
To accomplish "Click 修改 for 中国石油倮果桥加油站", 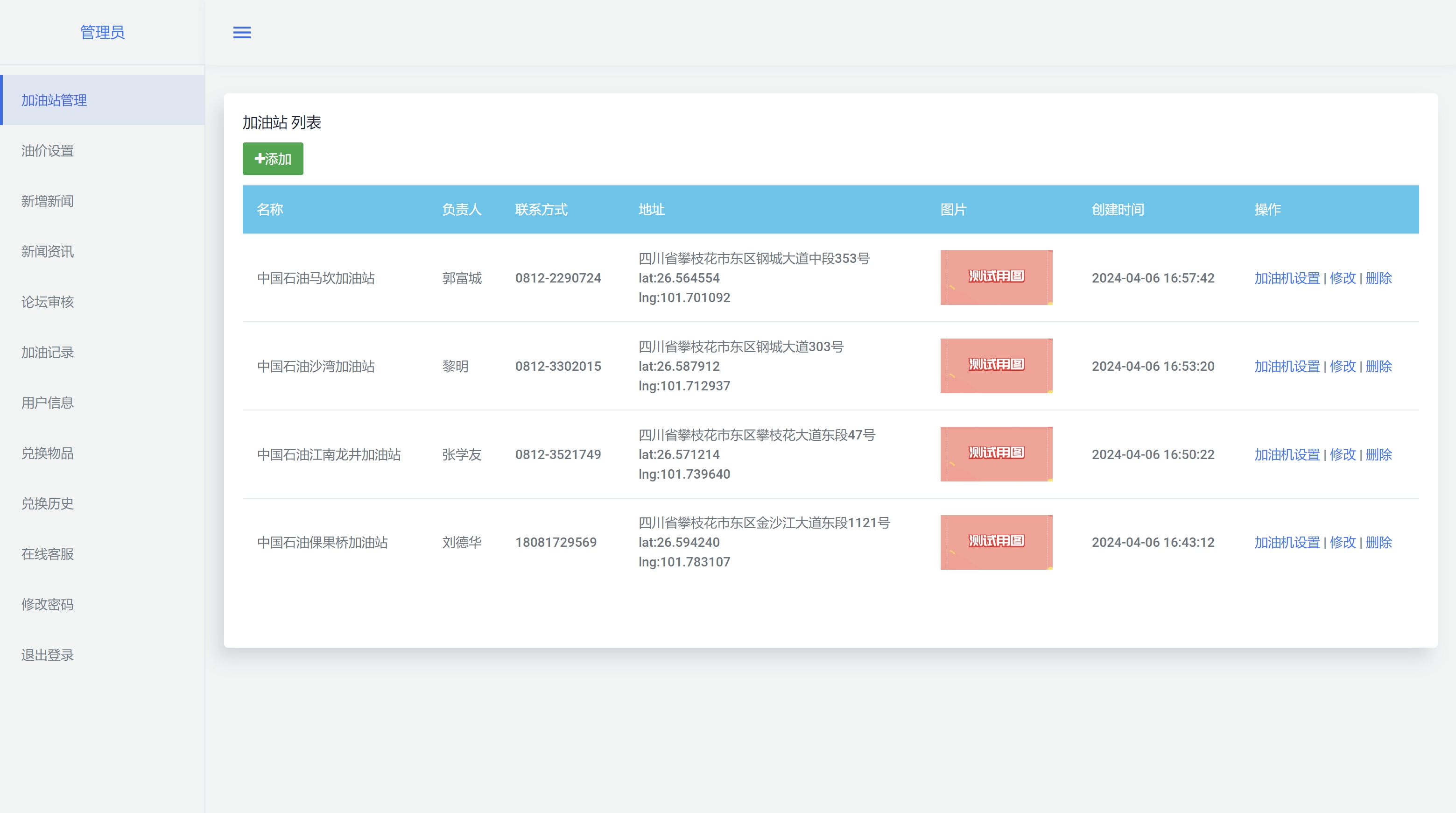I will pyautogui.click(x=1343, y=542).
